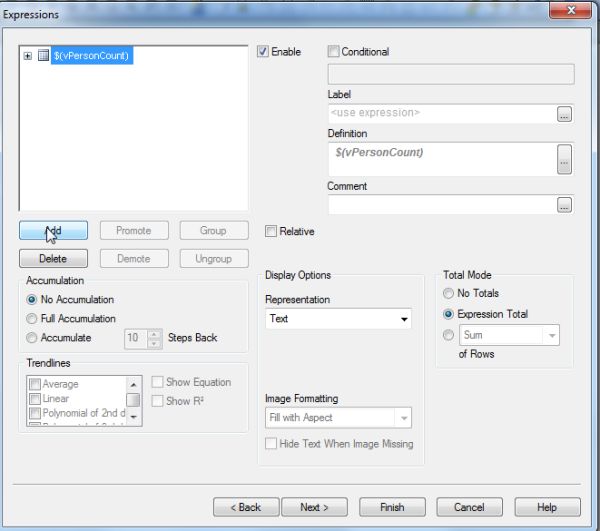The height and width of the screenshot is (531, 600).
Task: Click the Trendlines list scroll up arrow
Action: click(133, 384)
